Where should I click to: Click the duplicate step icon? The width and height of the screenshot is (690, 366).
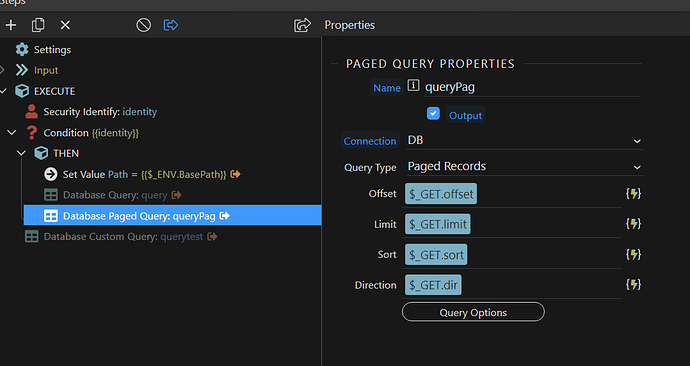pos(38,25)
